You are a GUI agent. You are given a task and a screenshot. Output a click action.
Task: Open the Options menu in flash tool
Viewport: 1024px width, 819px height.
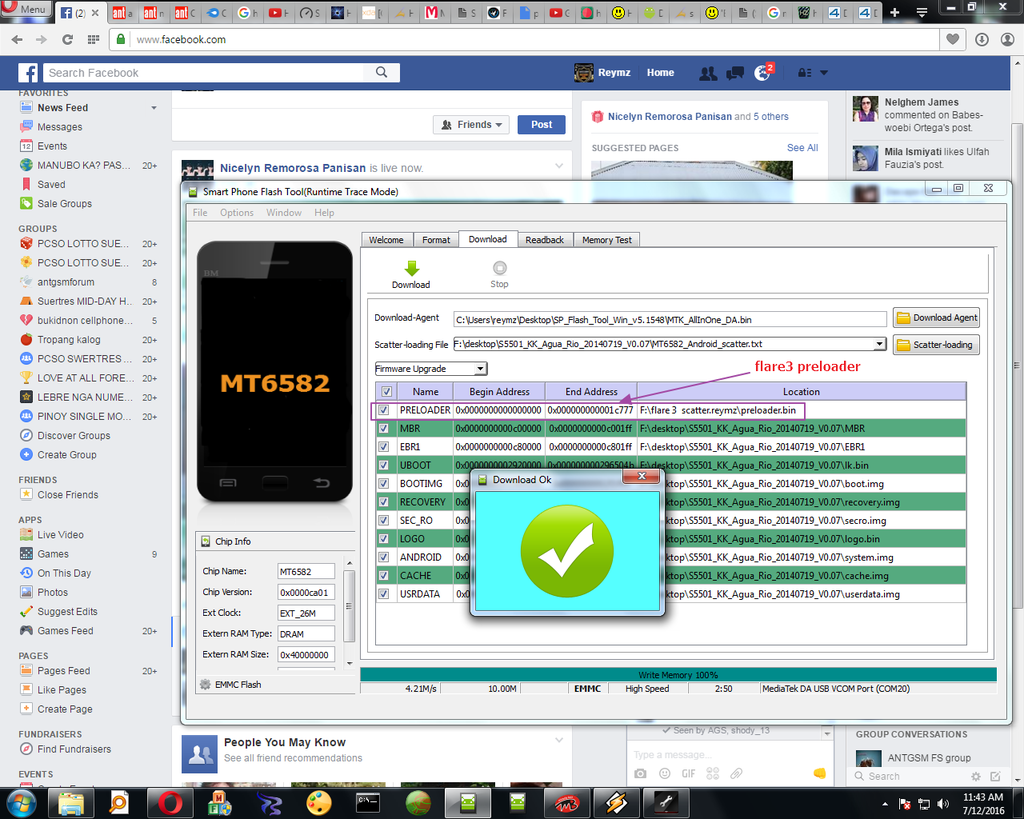237,213
